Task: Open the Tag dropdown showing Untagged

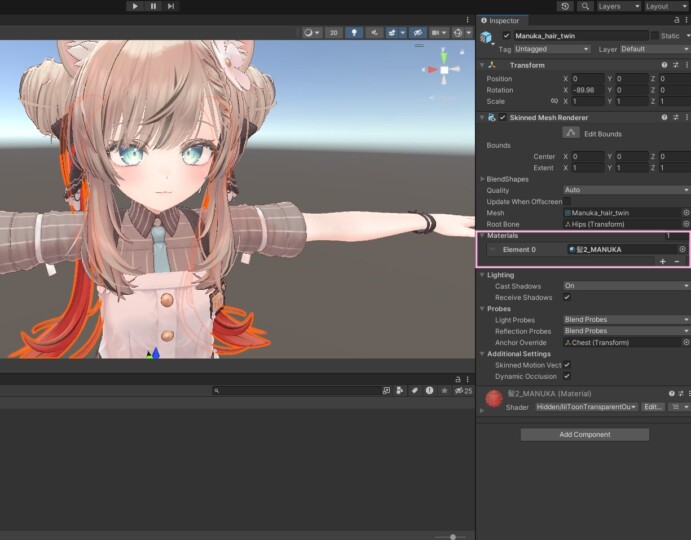Action: click(552, 49)
